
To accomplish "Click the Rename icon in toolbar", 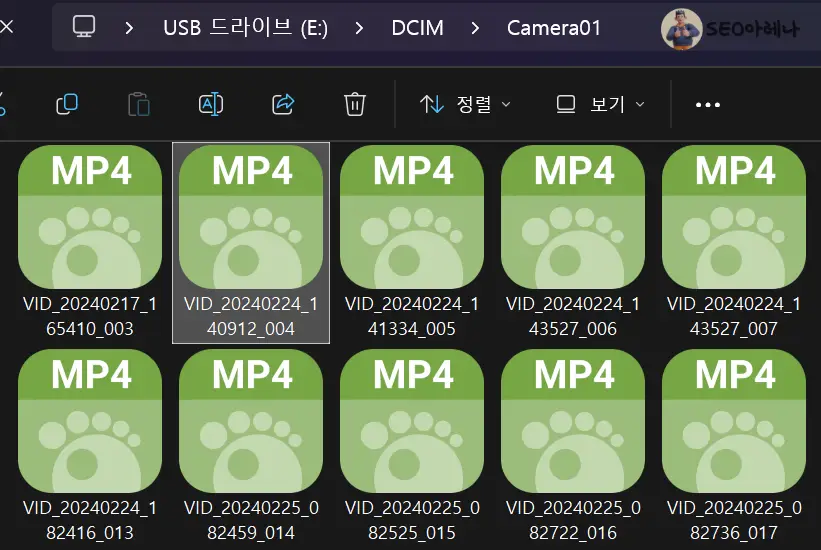I will [211, 104].
